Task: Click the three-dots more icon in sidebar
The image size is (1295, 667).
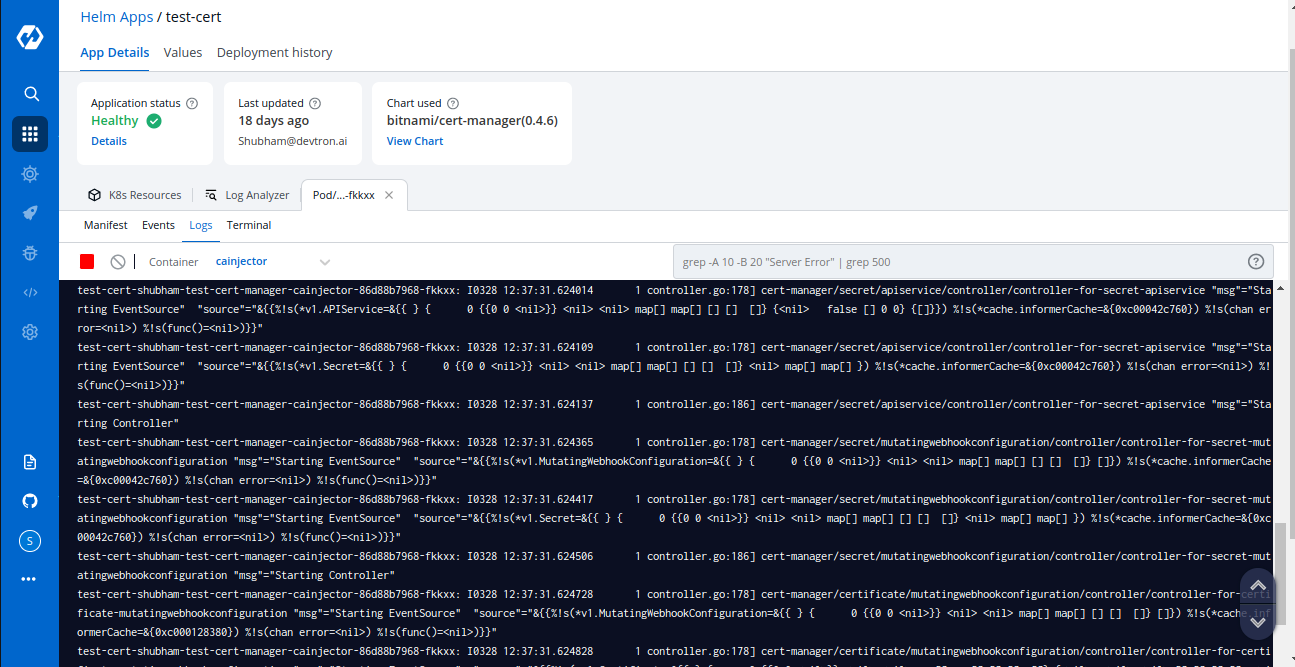Action: [28, 579]
